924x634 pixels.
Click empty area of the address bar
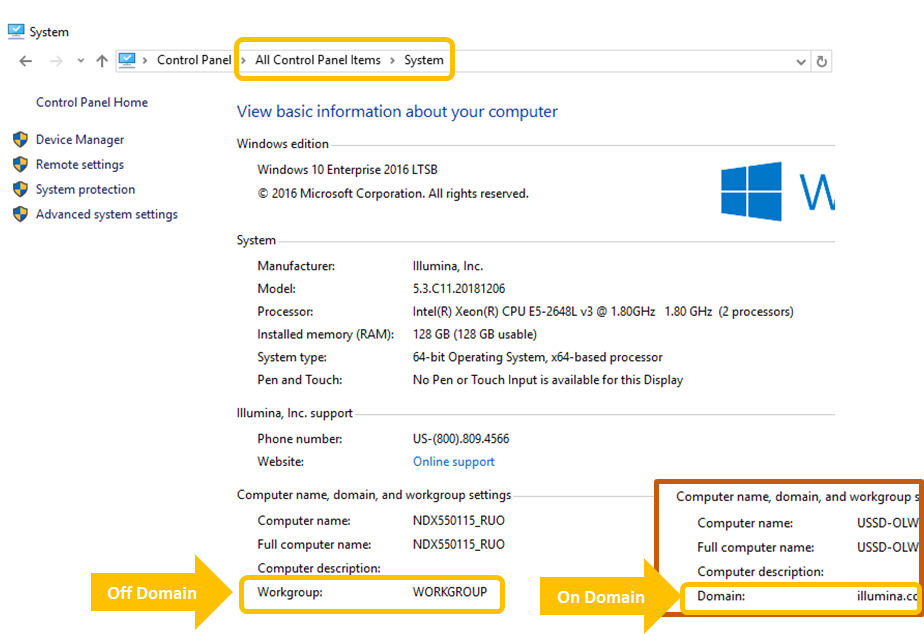(x=620, y=61)
